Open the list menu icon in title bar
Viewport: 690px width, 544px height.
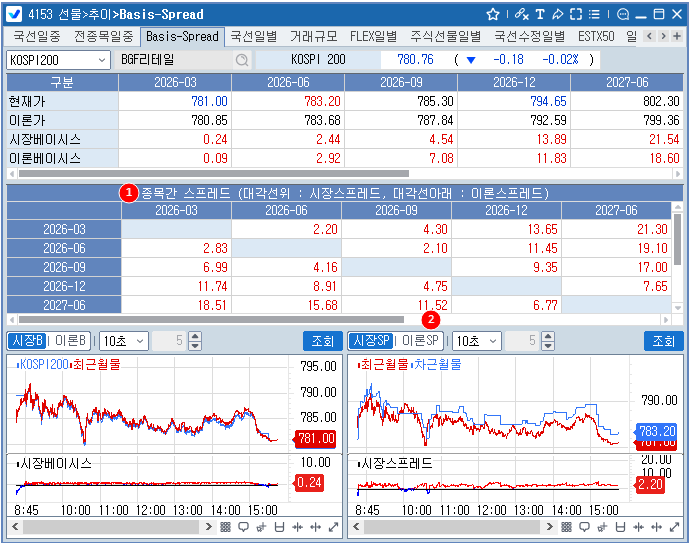click(x=595, y=15)
